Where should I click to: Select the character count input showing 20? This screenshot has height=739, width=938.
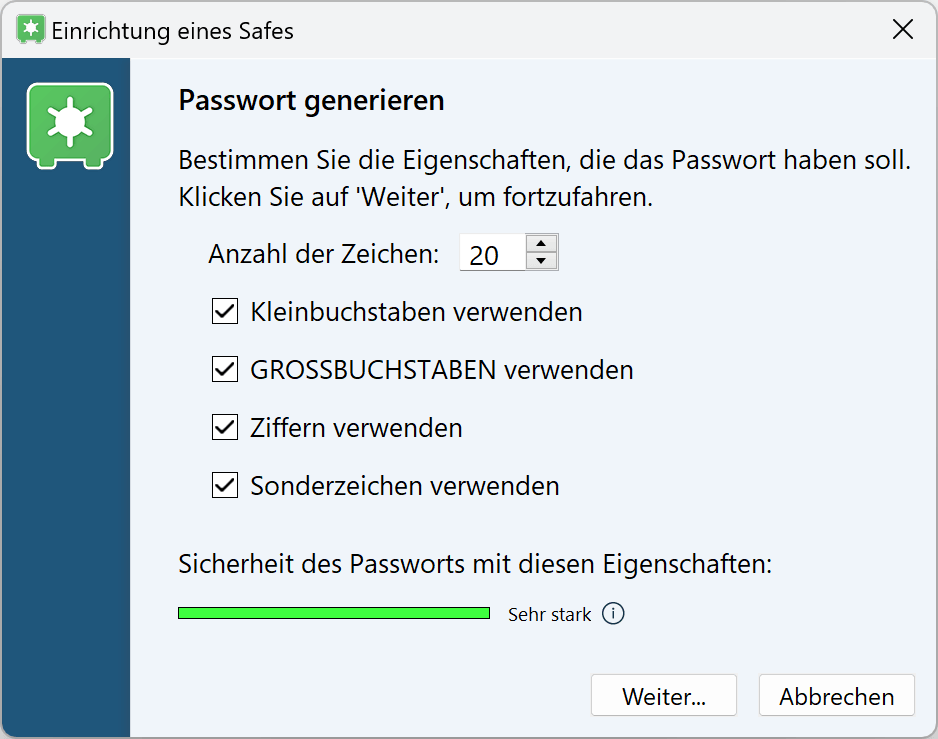(490, 253)
